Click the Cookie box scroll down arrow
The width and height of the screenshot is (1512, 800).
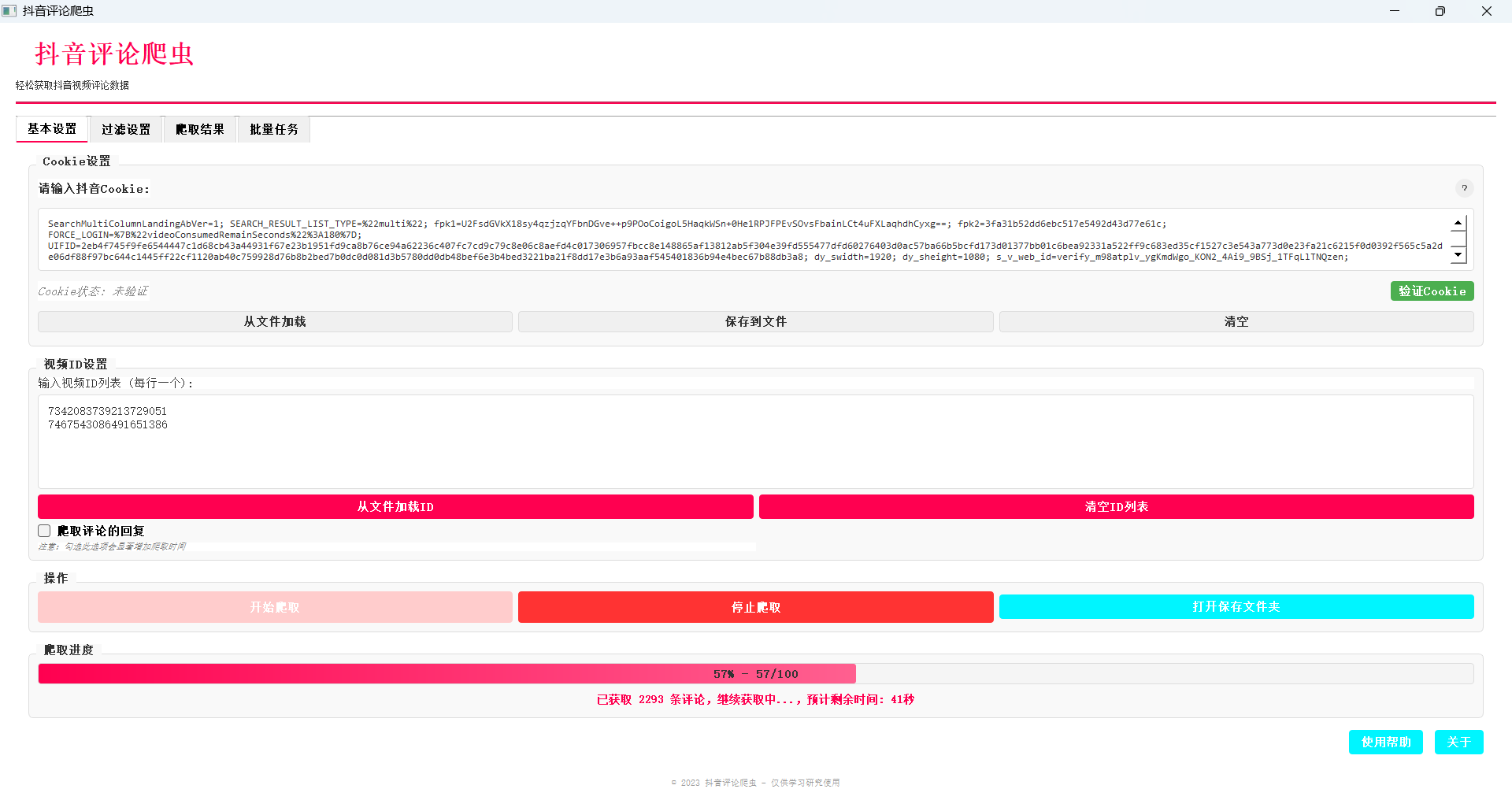[1458, 254]
